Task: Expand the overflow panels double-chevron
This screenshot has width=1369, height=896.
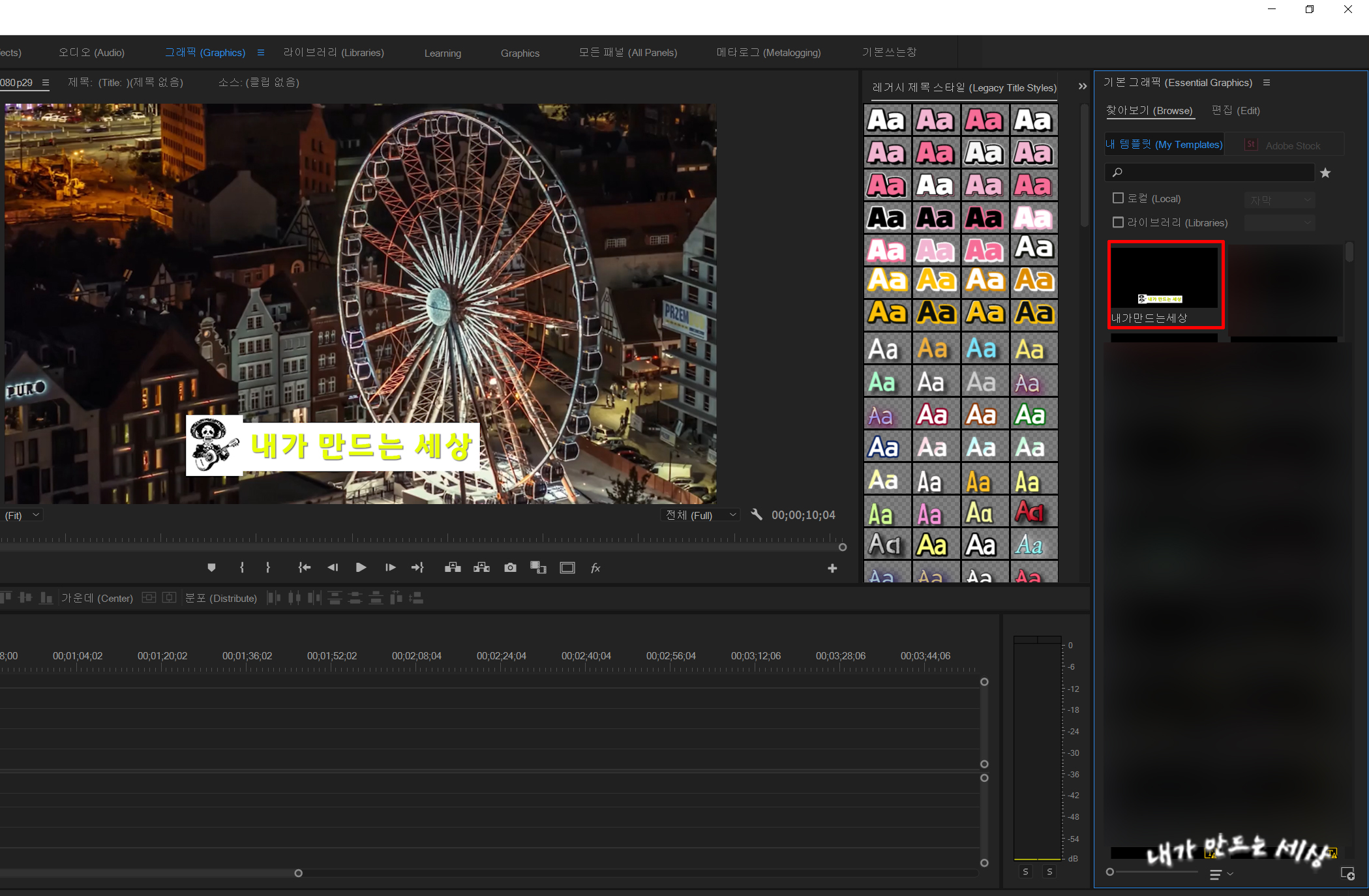Action: point(1082,87)
